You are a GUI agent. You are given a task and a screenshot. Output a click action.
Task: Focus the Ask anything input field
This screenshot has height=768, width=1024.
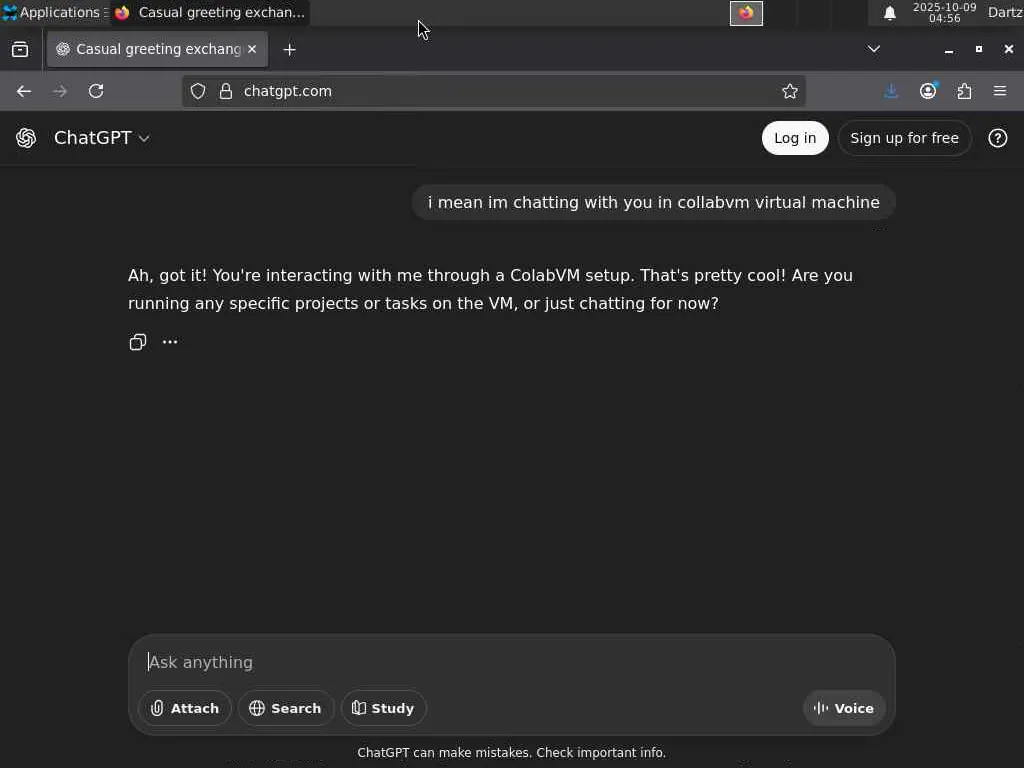tap(511, 662)
